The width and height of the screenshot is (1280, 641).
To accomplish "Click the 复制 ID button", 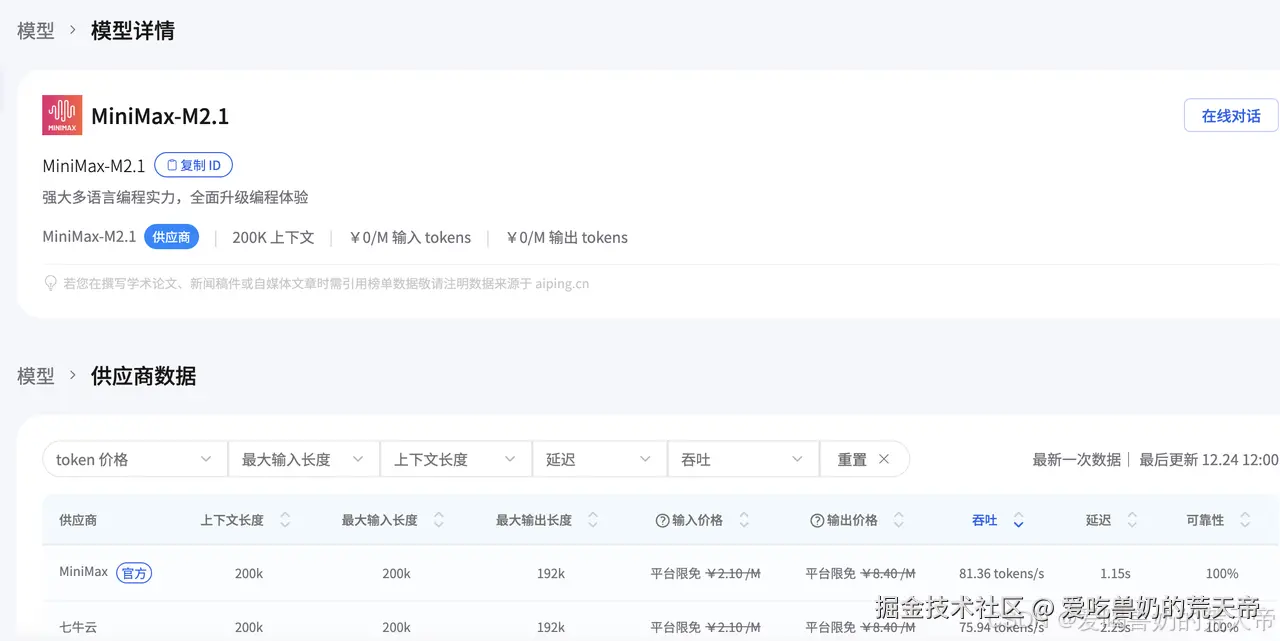I will click(x=193, y=164).
